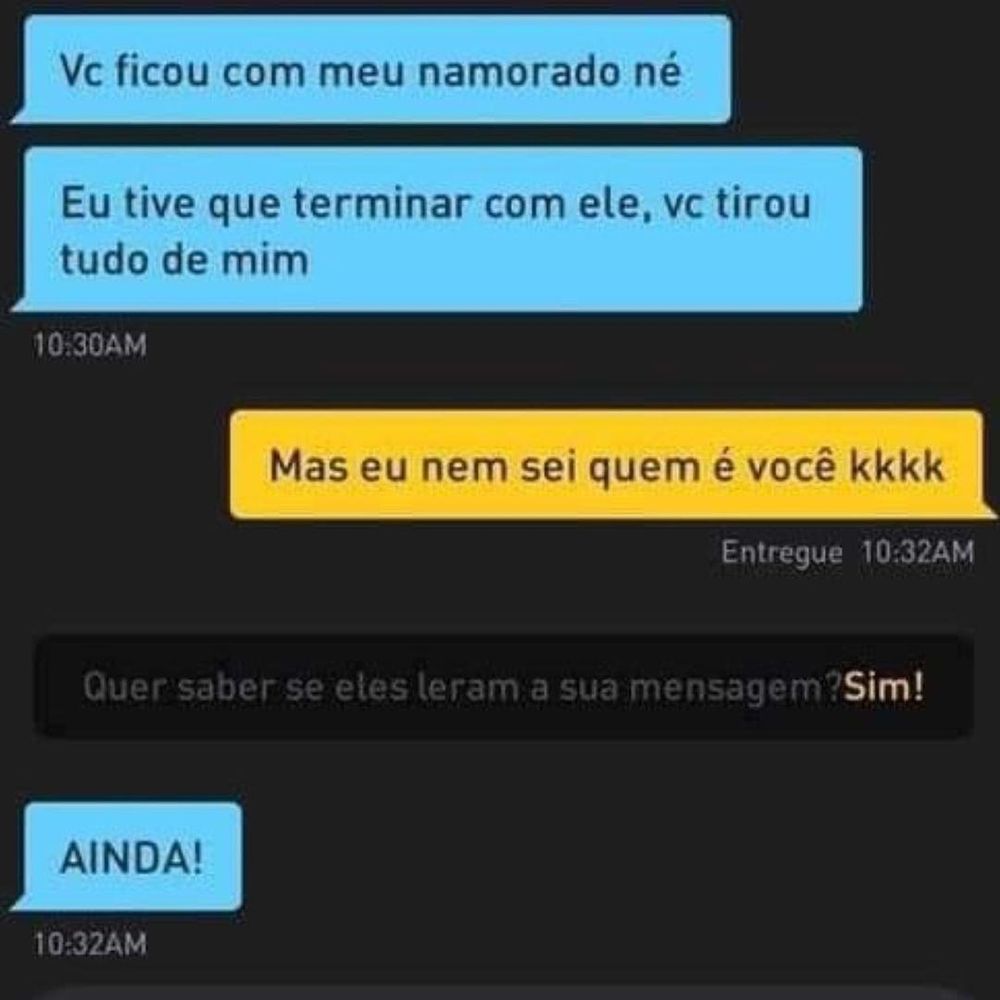Open the "Quer saber se eles leram" banner

[504, 687]
